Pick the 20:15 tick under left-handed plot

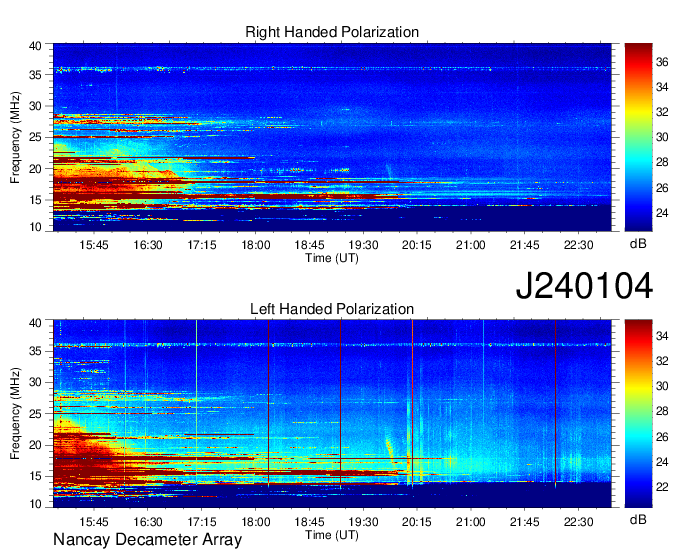point(417,522)
